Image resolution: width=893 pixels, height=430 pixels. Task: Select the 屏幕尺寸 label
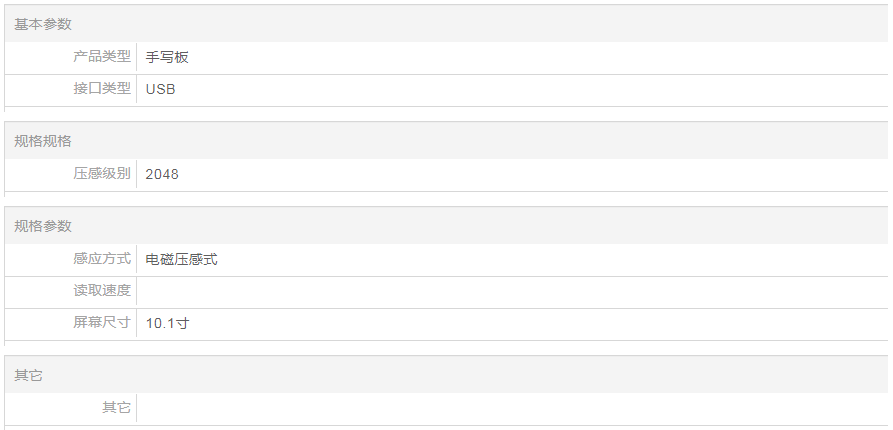[x=102, y=323]
